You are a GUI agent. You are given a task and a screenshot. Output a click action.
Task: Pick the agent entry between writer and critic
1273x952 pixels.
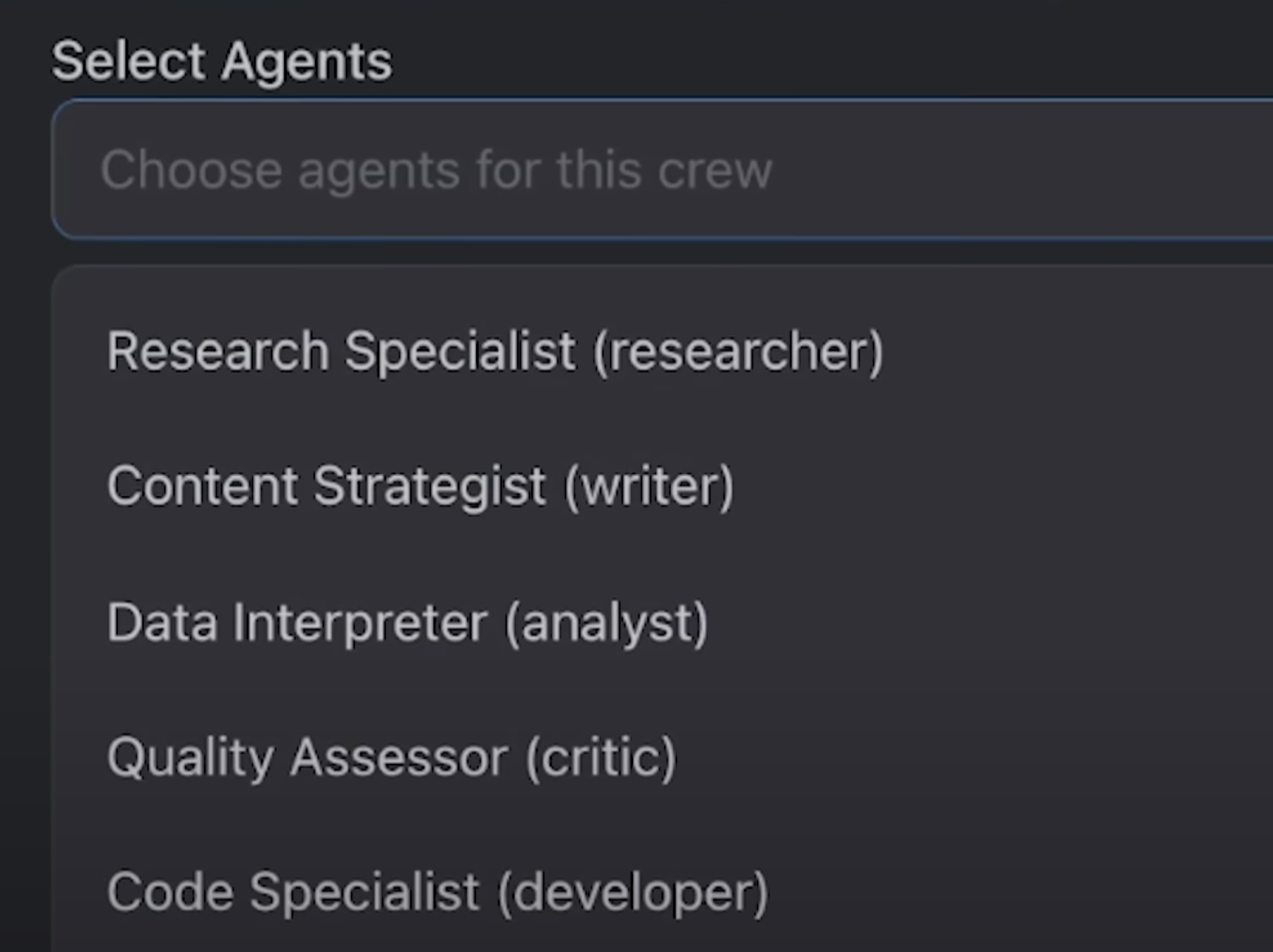tap(407, 622)
